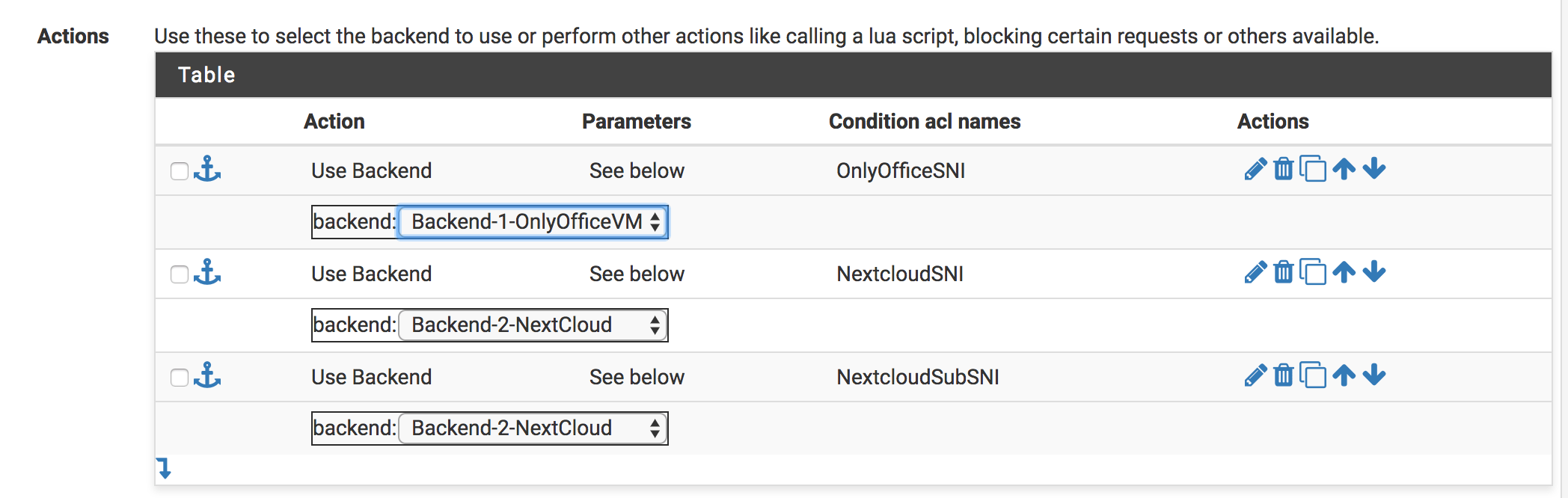Viewport: 1568px width, 498px height.
Task: Edit the NextcloudSubSNI rule
Action: (x=1256, y=376)
